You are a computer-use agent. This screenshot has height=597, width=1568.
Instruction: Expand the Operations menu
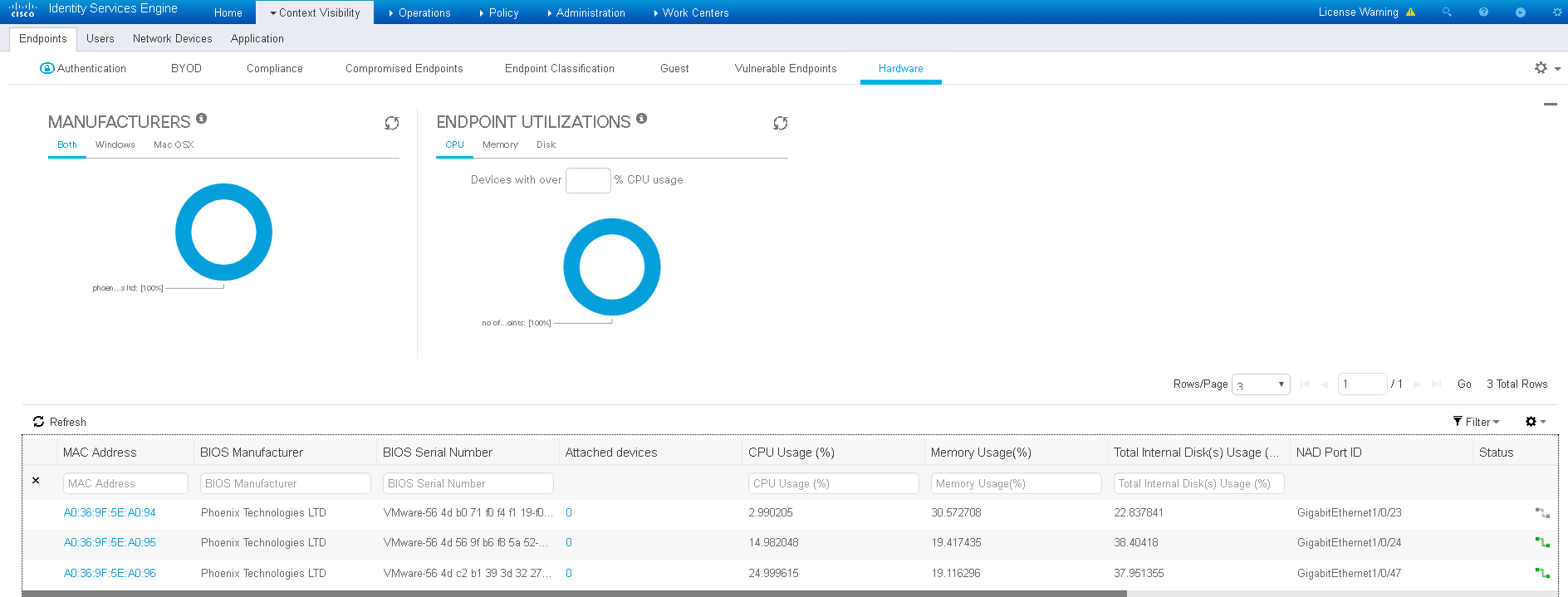419,12
